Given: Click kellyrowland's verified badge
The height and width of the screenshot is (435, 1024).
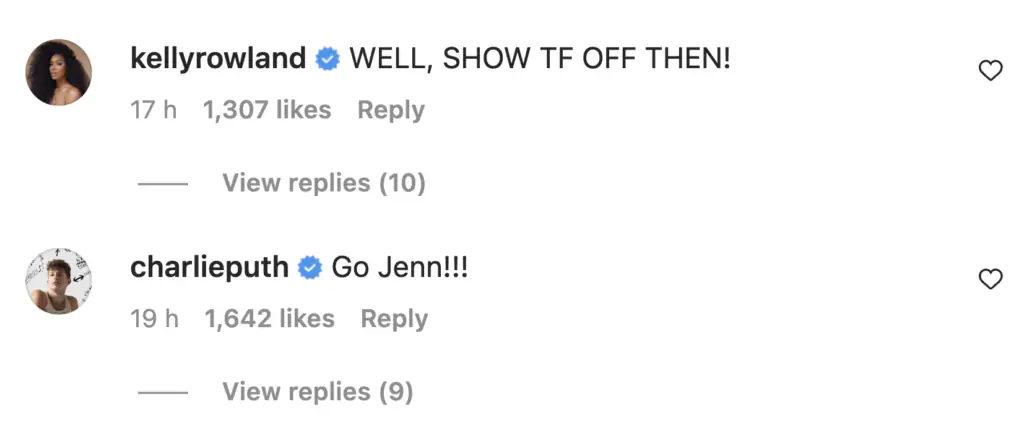Looking at the screenshot, I should coord(327,59).
